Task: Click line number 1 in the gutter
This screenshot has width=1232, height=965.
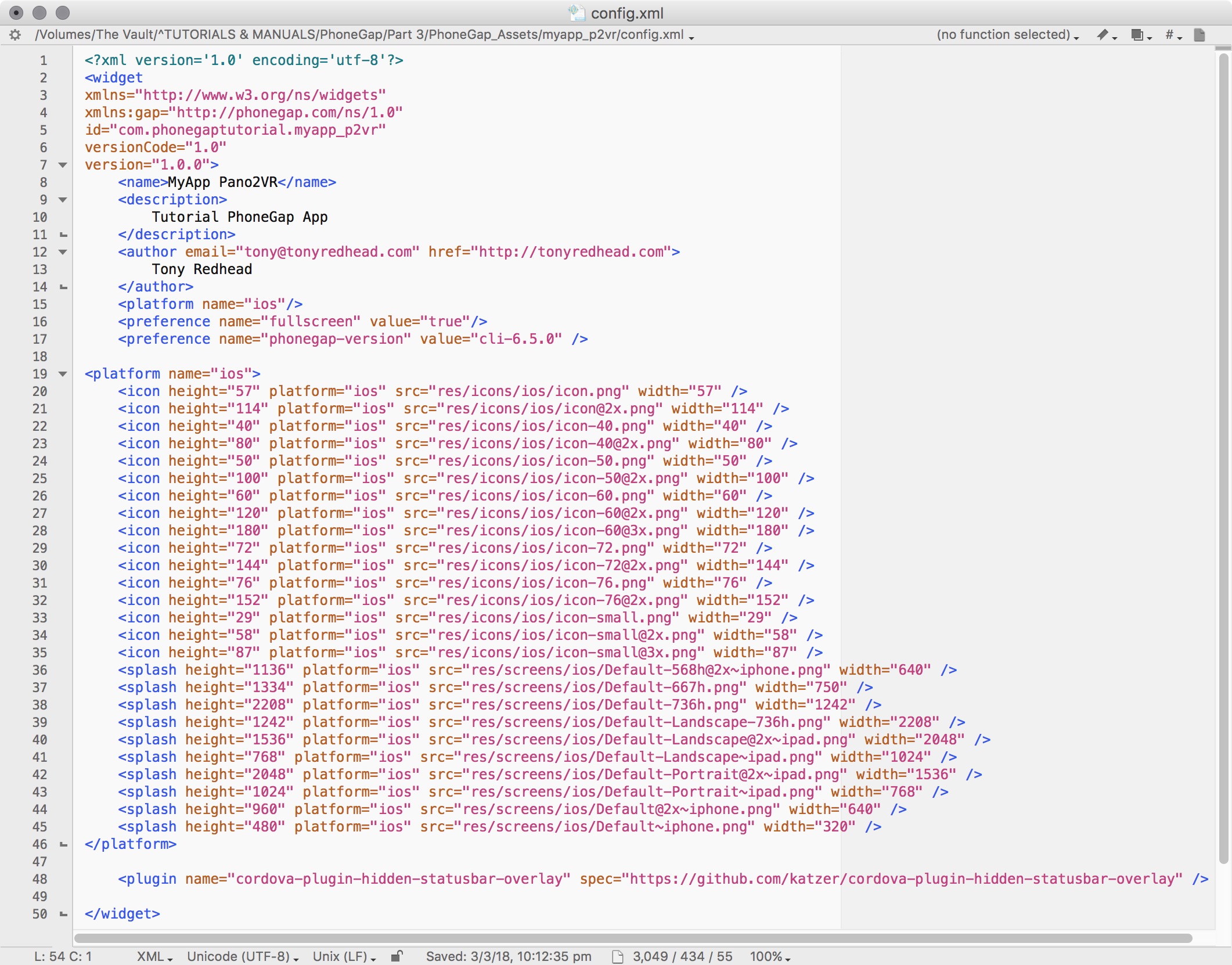Action: pos(43,60)
